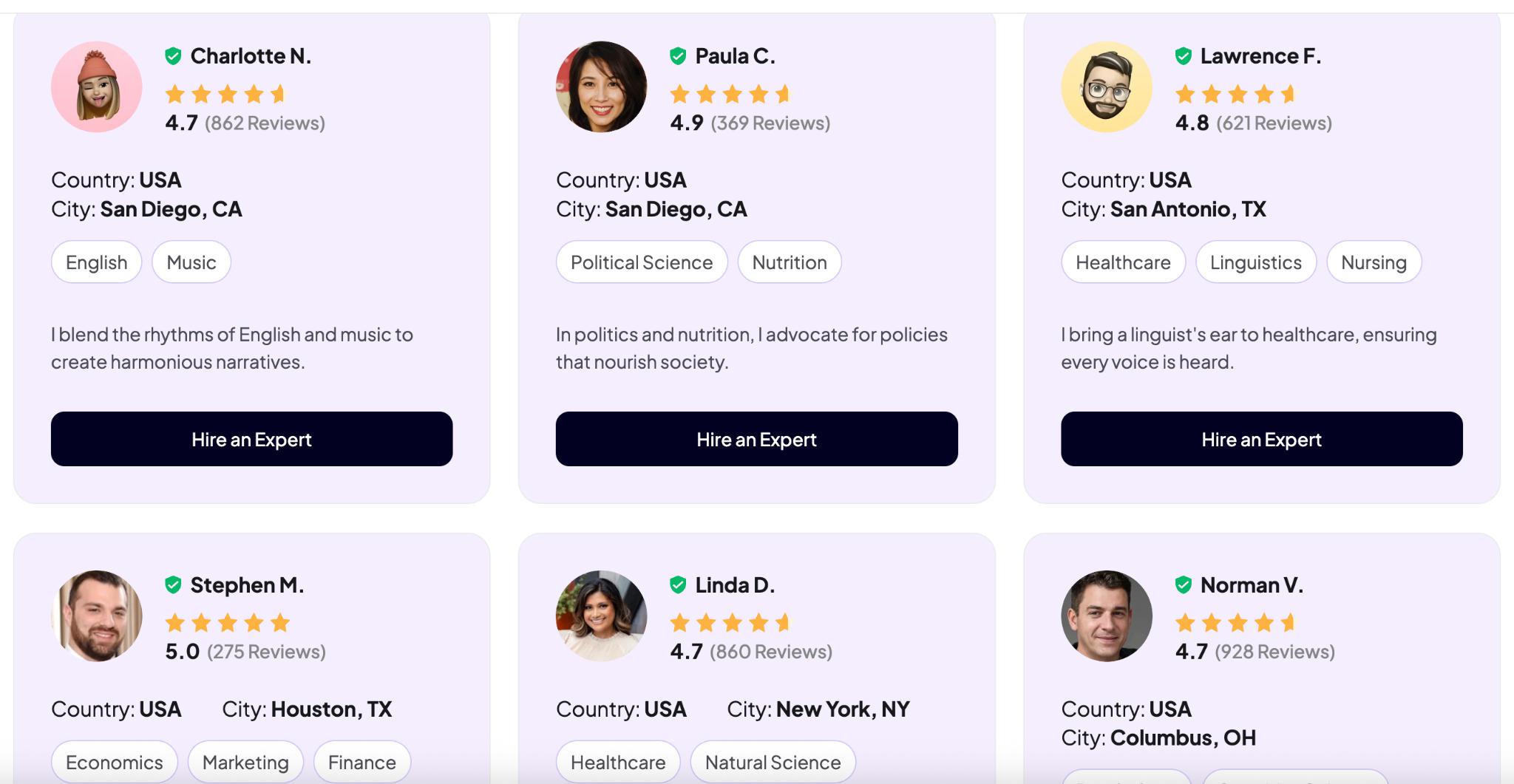1514x784 pixels.
Task: Select the Political Science tag
Action: pyautogui.click(x=642, y=262)
